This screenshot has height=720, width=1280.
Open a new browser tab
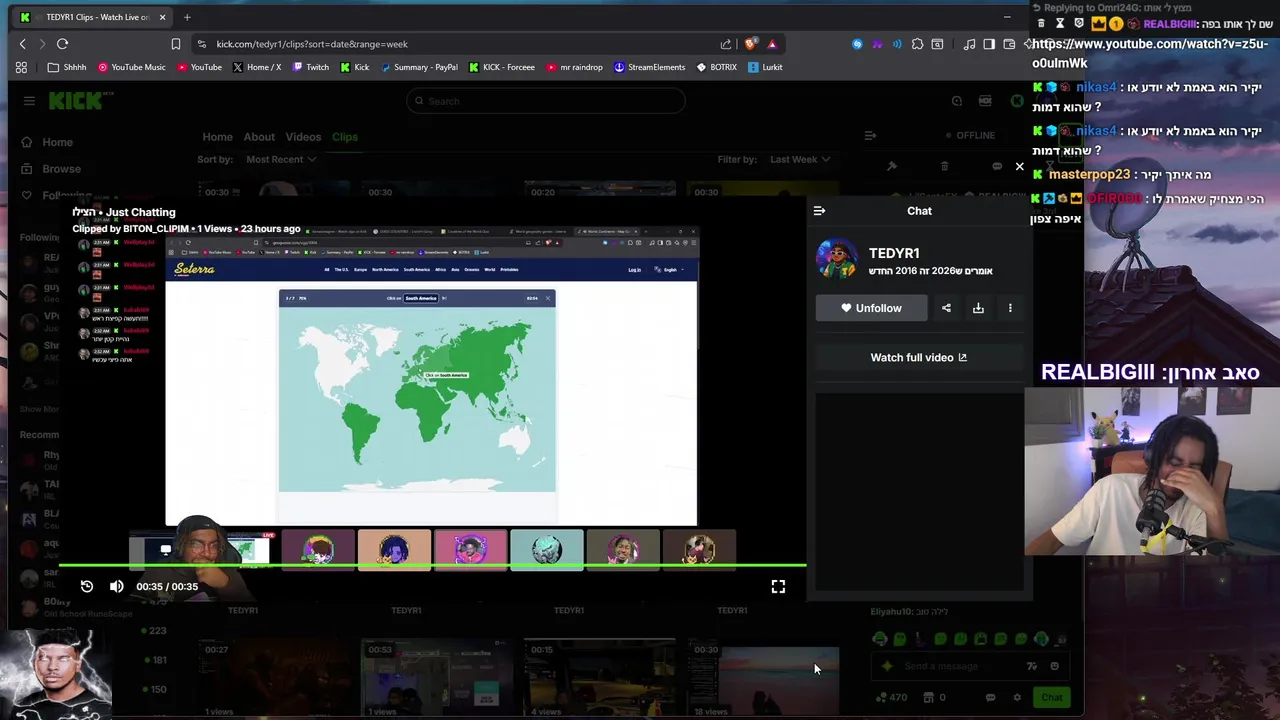[x=187, y=17]
